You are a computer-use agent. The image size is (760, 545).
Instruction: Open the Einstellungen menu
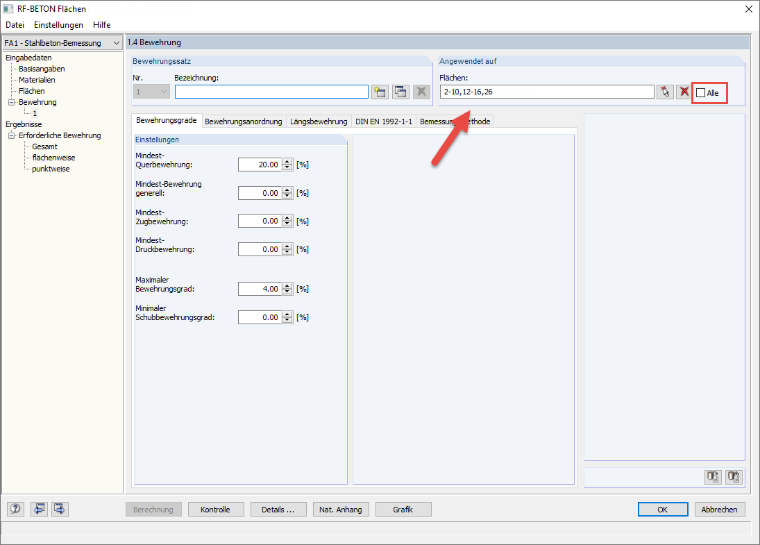coord(58,25)
